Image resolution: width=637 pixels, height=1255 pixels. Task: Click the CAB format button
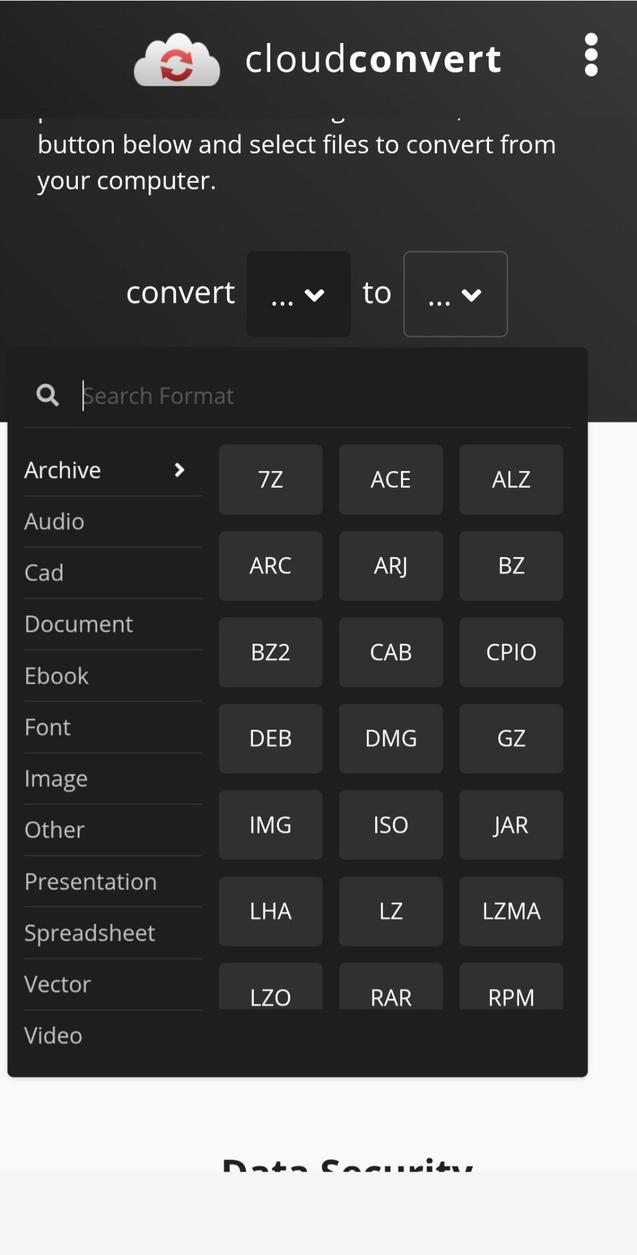pos(390,651)
